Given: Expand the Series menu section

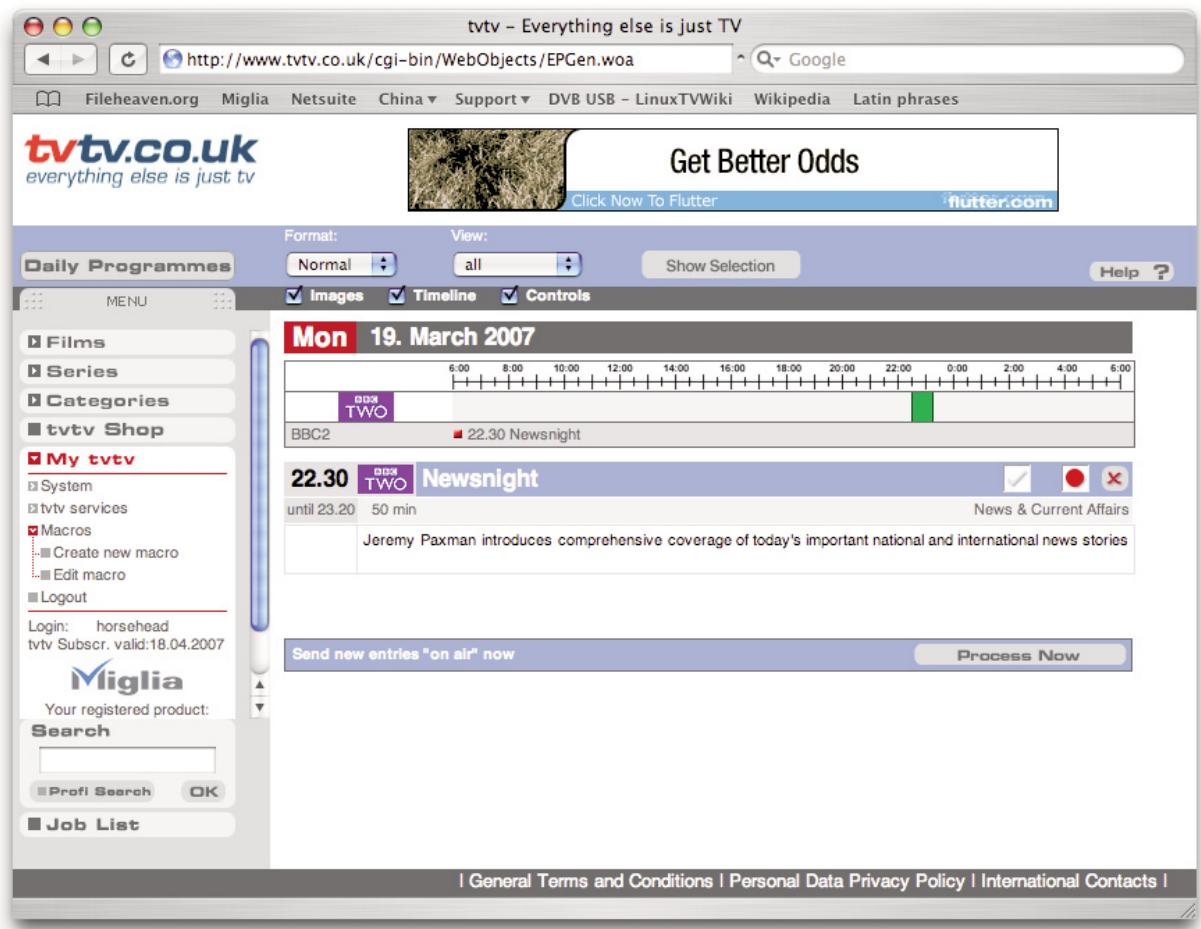Looking at the screenshot, I should pos(126,371).
